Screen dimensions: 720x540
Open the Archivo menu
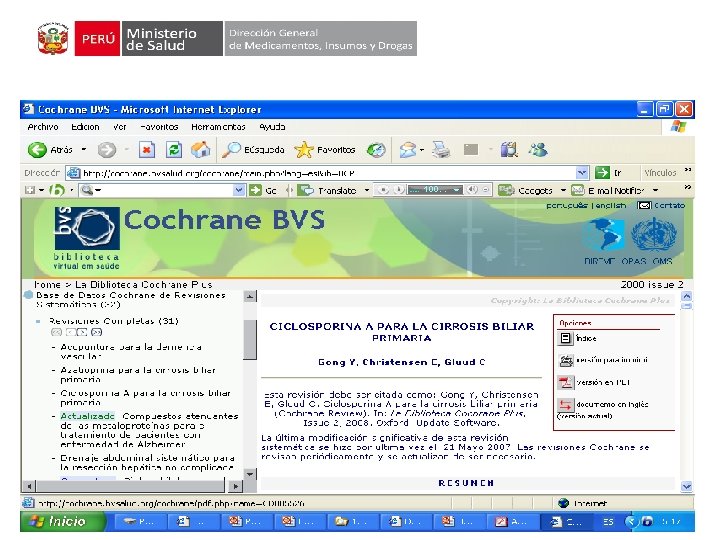(43, 127)
